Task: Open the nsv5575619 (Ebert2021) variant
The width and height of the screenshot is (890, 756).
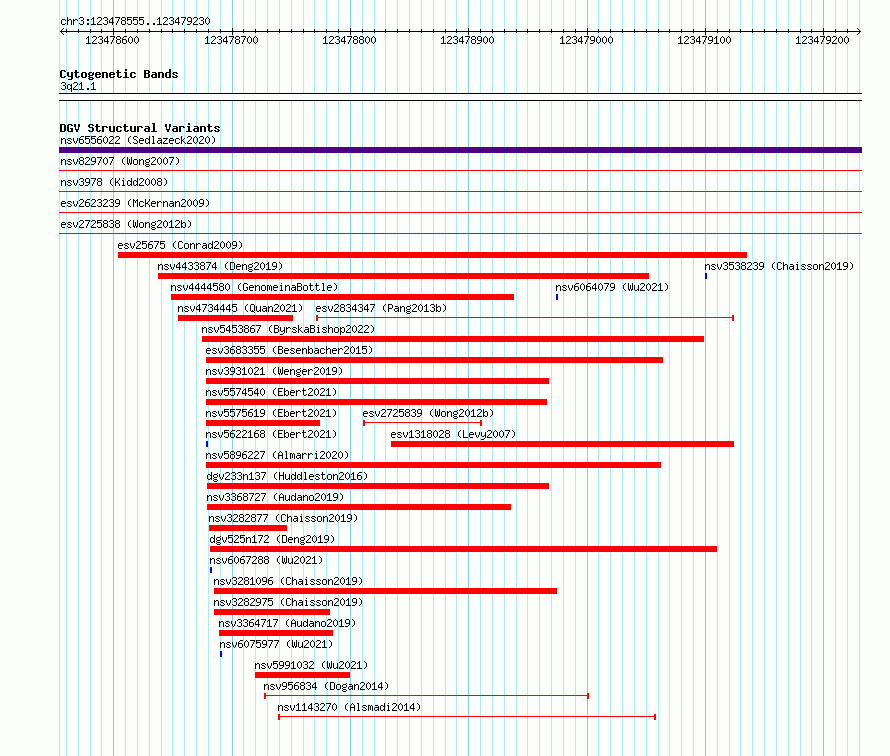Action: coord(271,413)
